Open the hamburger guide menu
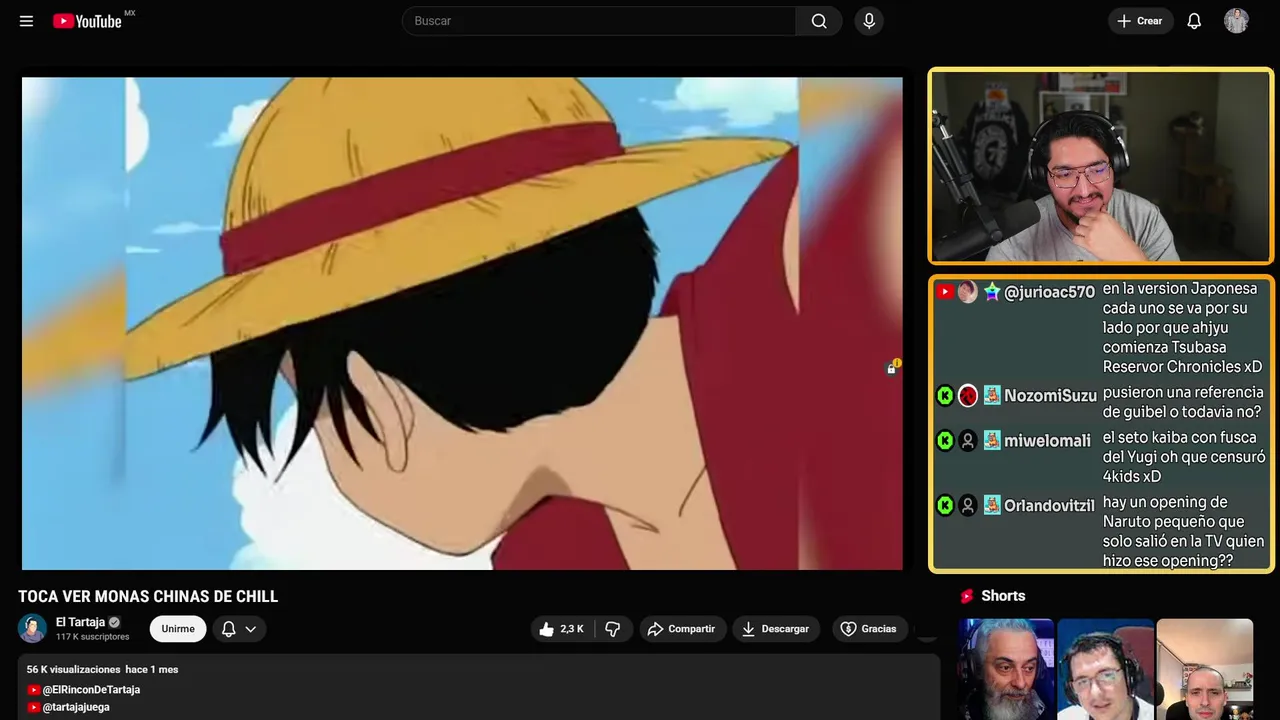Image resolution: width=1280 pixels, height=720 pixels. coord(26,21)
